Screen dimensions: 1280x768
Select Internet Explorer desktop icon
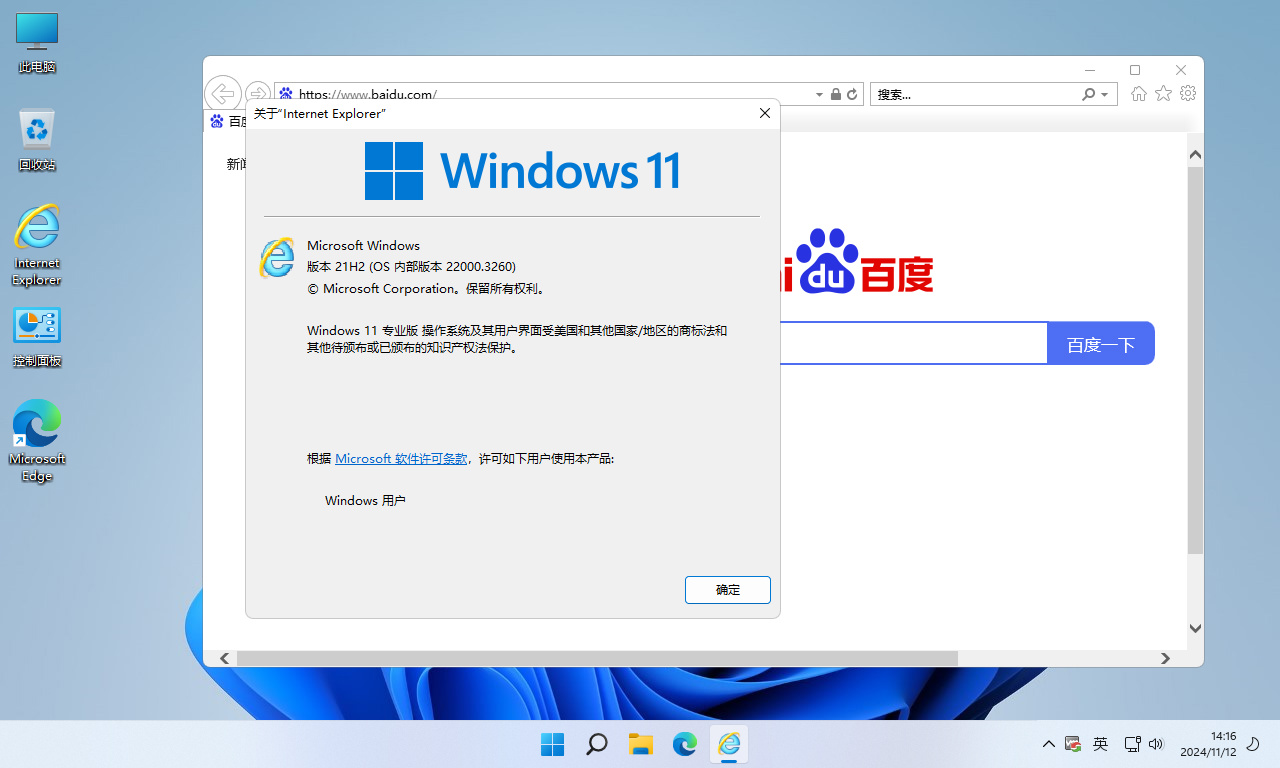(x=37, y=245)
